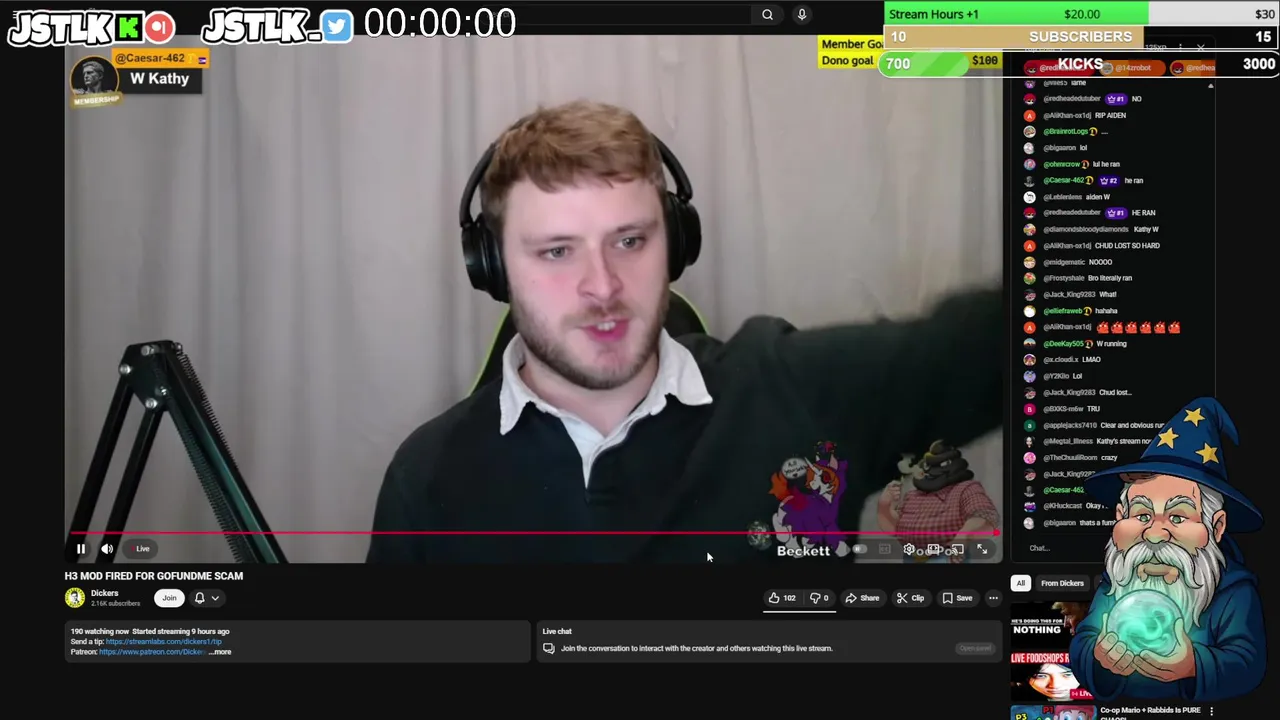Pause the live video
The height and width of the screenshot is (720, 1280).
[81, 549]
